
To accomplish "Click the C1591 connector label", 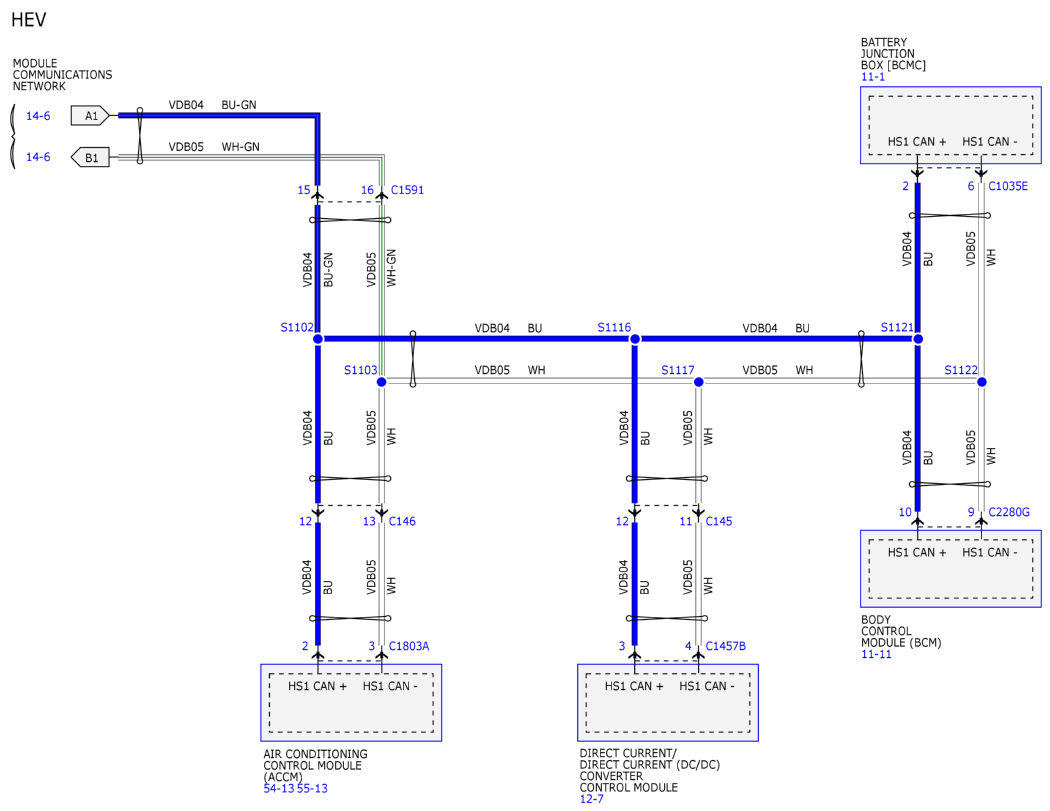I will (407, 190).
